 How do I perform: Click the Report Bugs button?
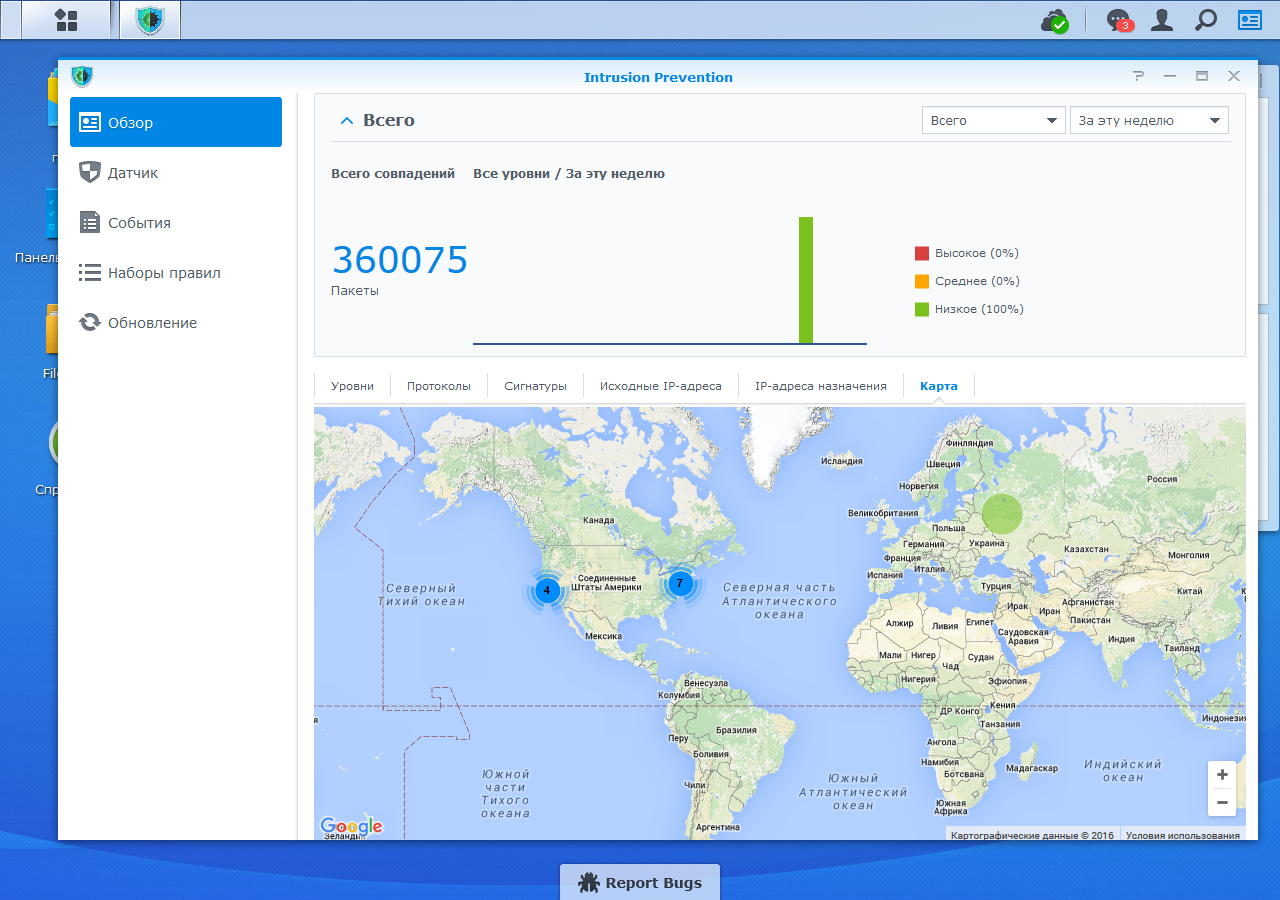tap(640, 882)
